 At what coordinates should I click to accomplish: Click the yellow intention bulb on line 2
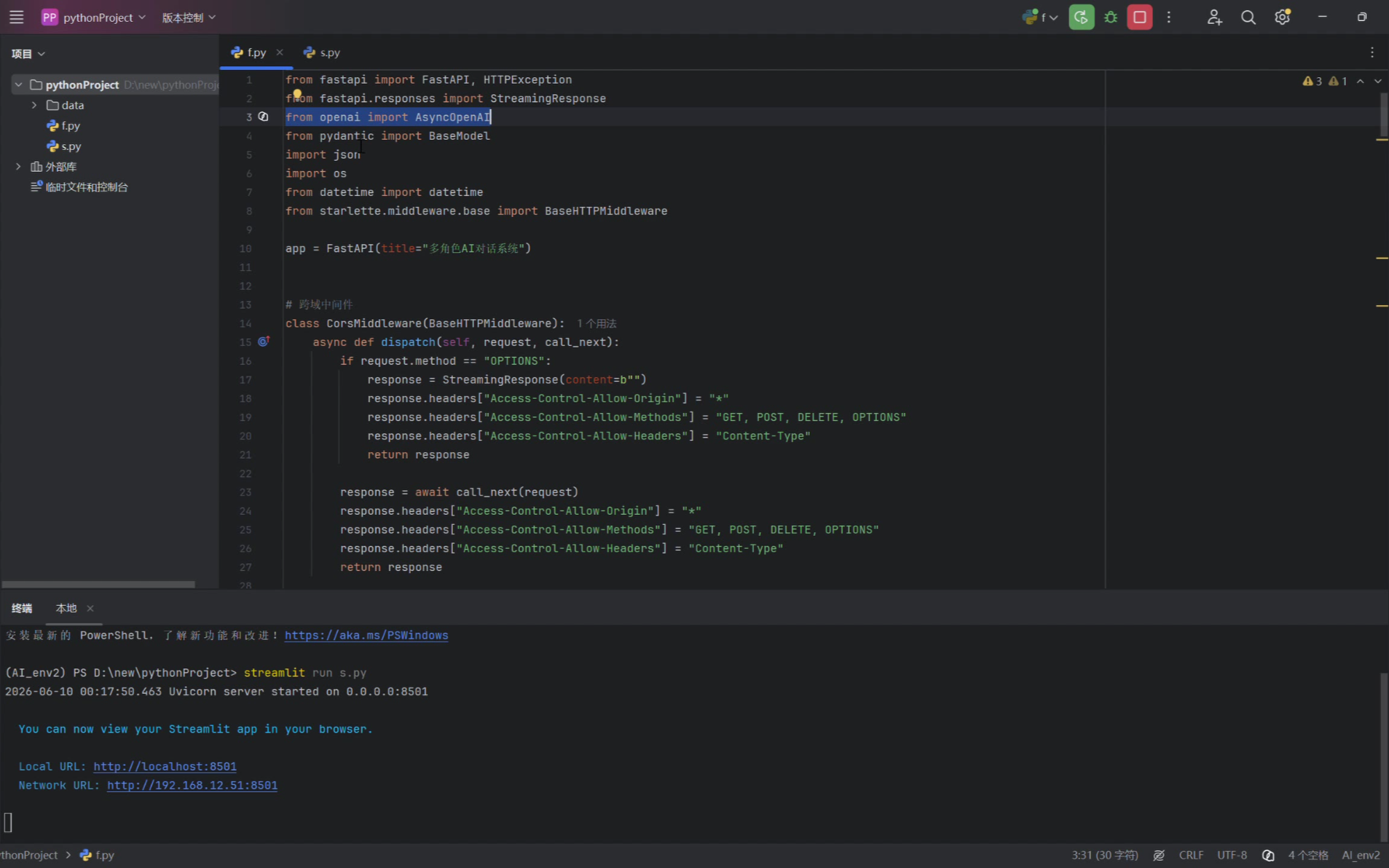[x=297, y=94]
